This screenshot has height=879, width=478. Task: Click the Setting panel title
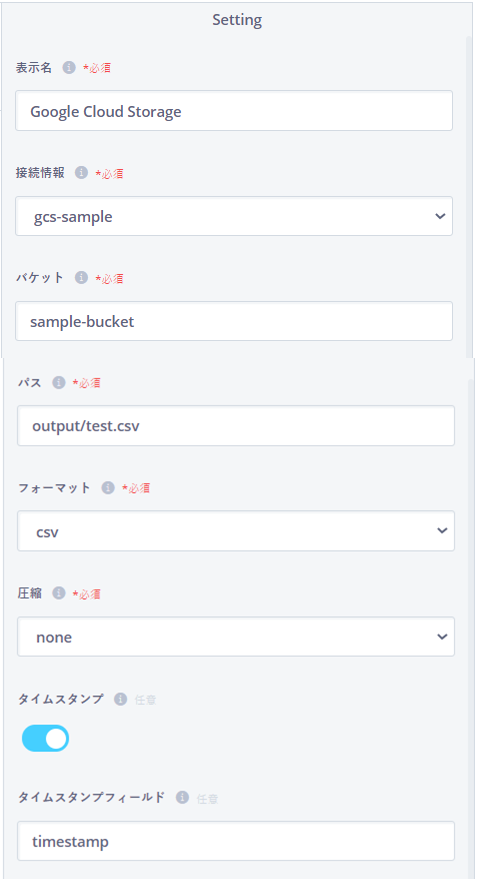click(x=237, y=20)
